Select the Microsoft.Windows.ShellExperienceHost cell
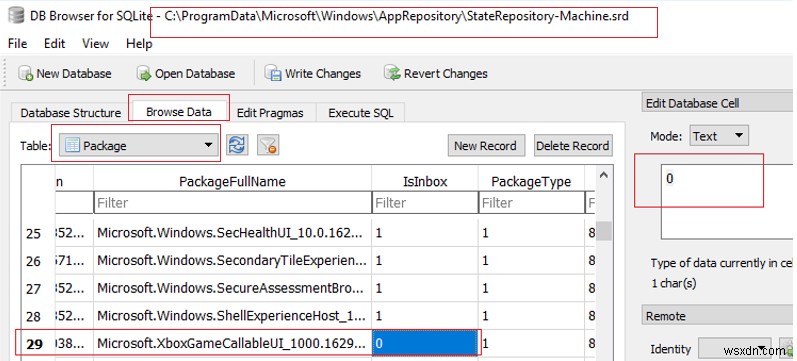 click(x=232, y=316)
